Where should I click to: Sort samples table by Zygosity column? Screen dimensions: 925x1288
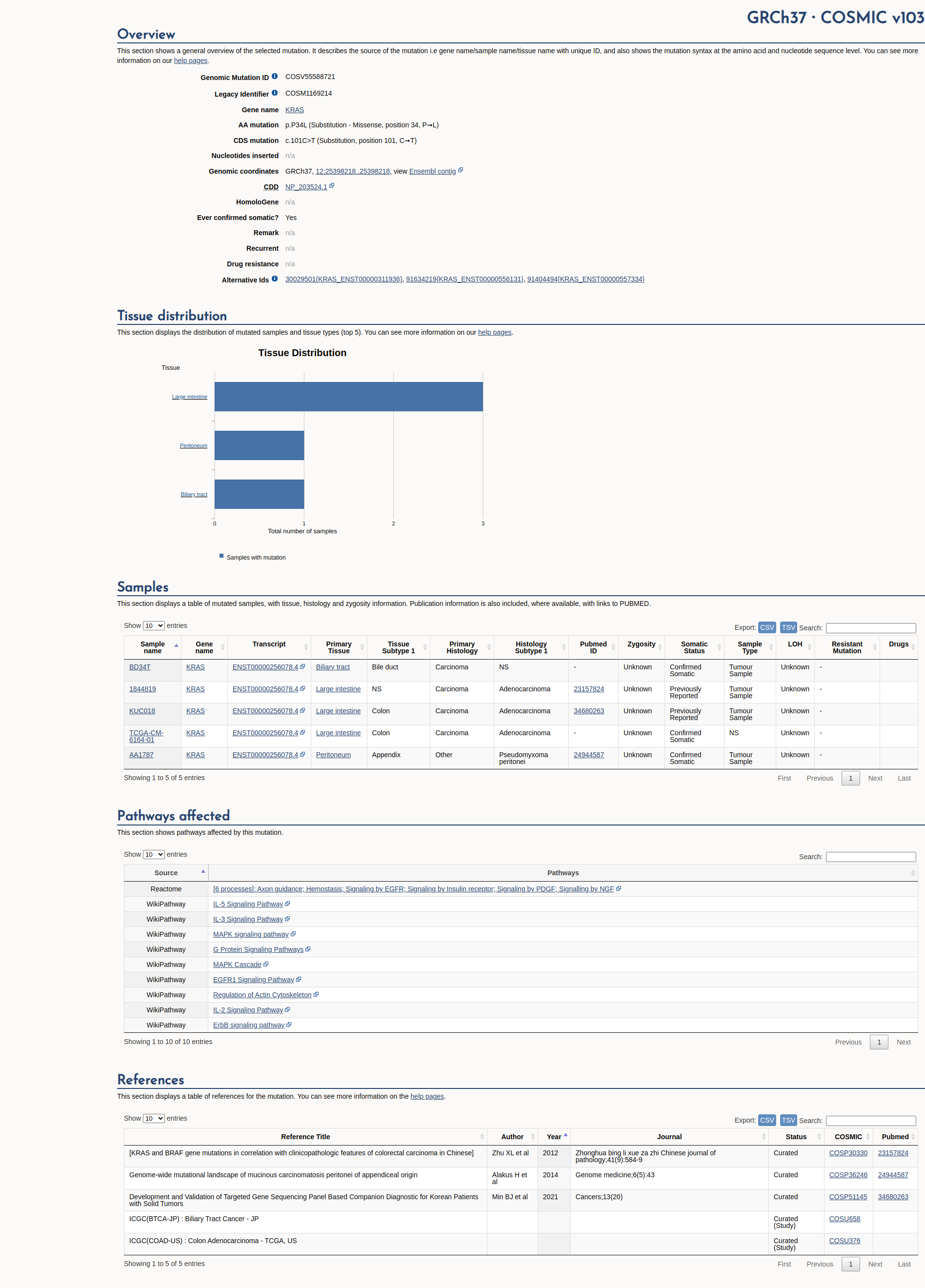[x=642, y=647]
